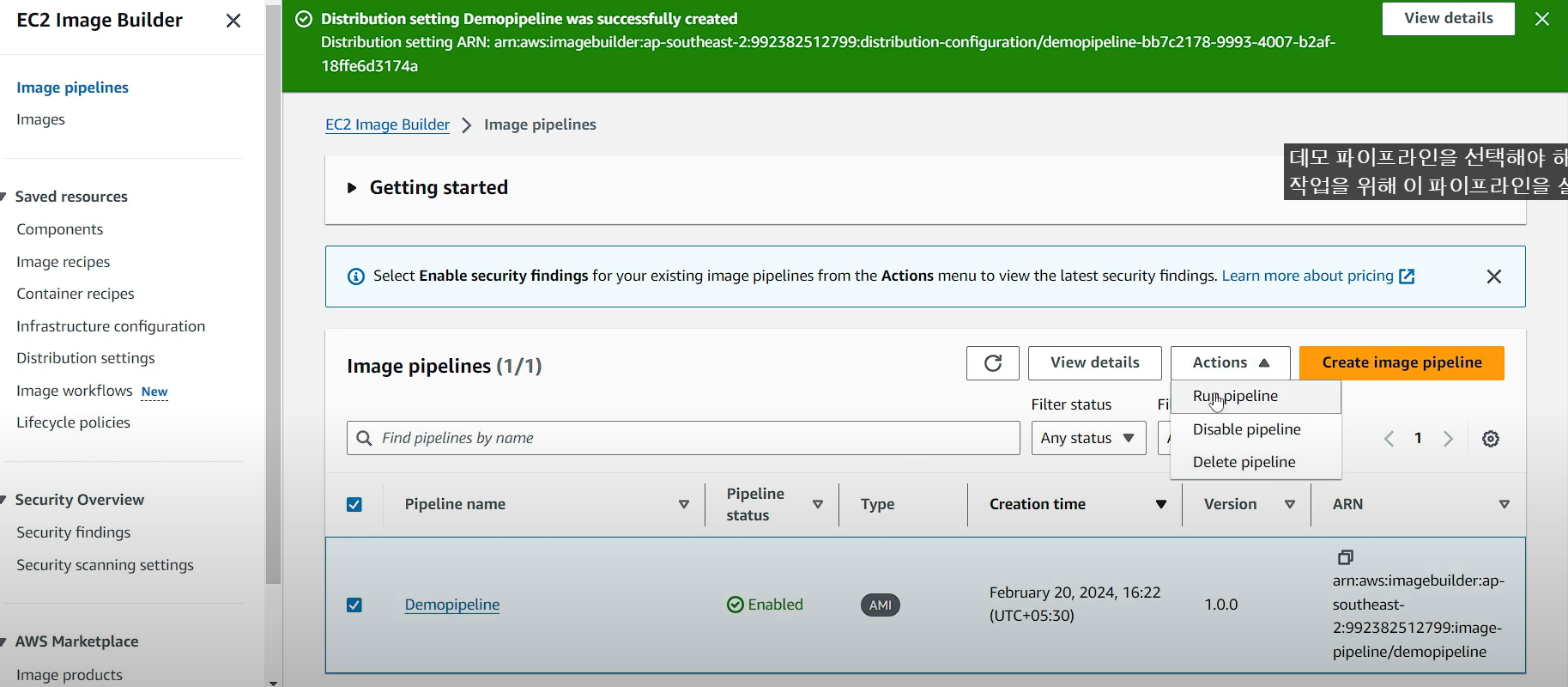Image resolution: width=1568 pixels, height=687 pixels.
Task: Refresh the image pipelines list
Action: [993, 363]
